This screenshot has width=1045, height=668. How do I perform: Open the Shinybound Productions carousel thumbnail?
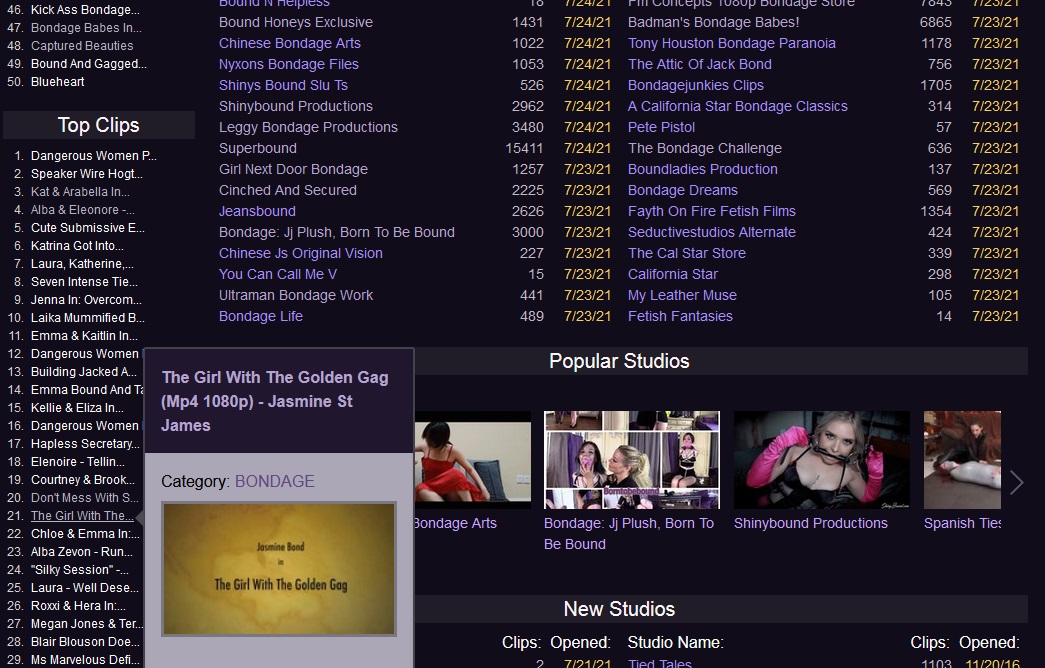821,460
